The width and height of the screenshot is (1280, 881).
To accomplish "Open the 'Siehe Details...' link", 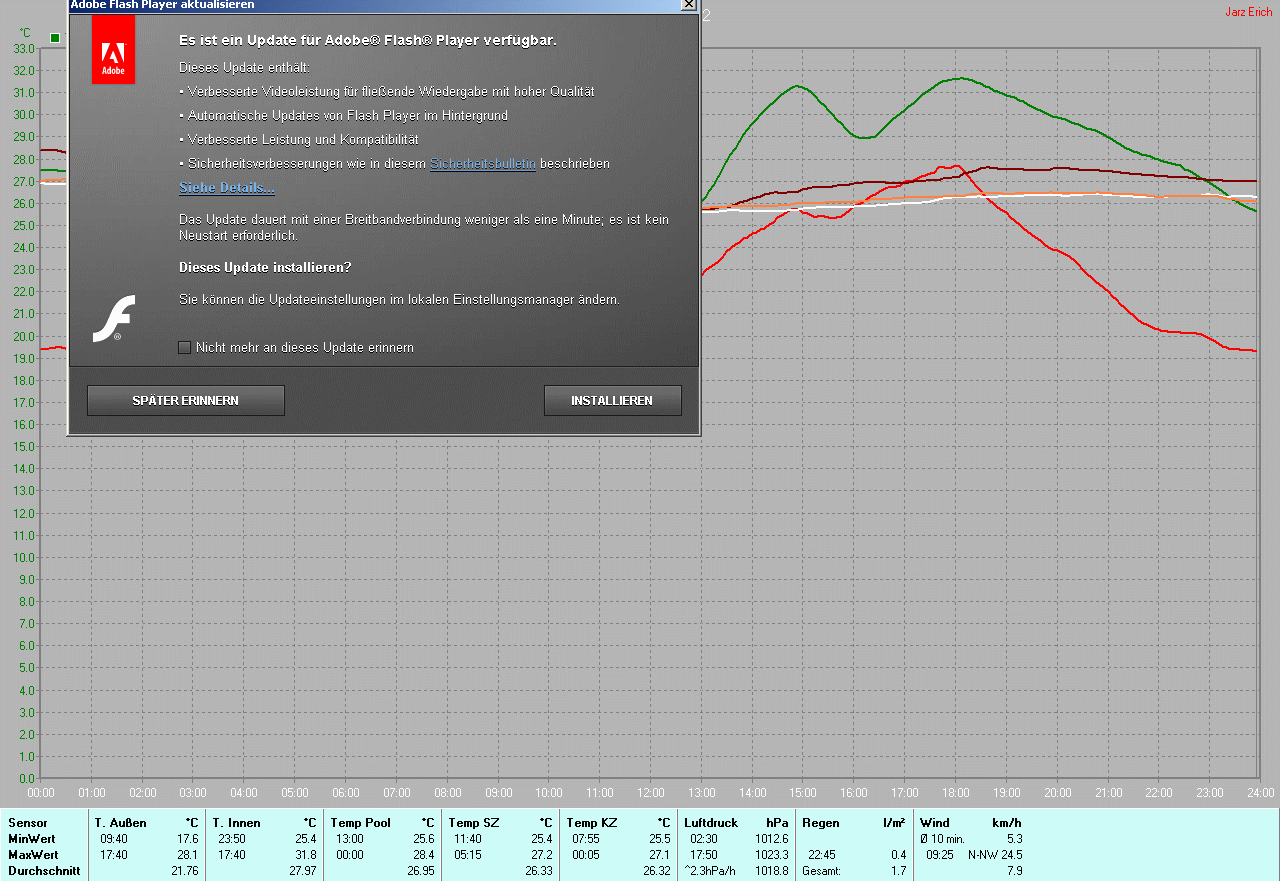I will tap(226, 188).
